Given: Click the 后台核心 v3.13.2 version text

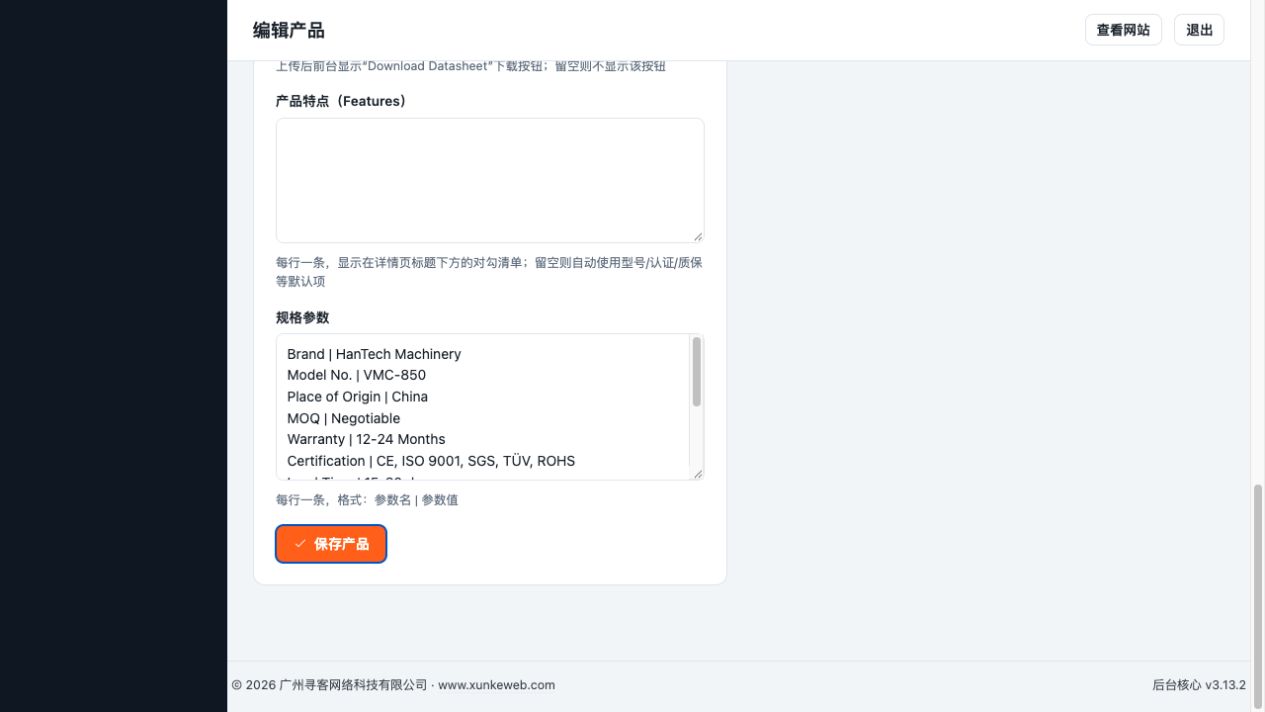Looking at the screenshot, I should point(1199,685).
